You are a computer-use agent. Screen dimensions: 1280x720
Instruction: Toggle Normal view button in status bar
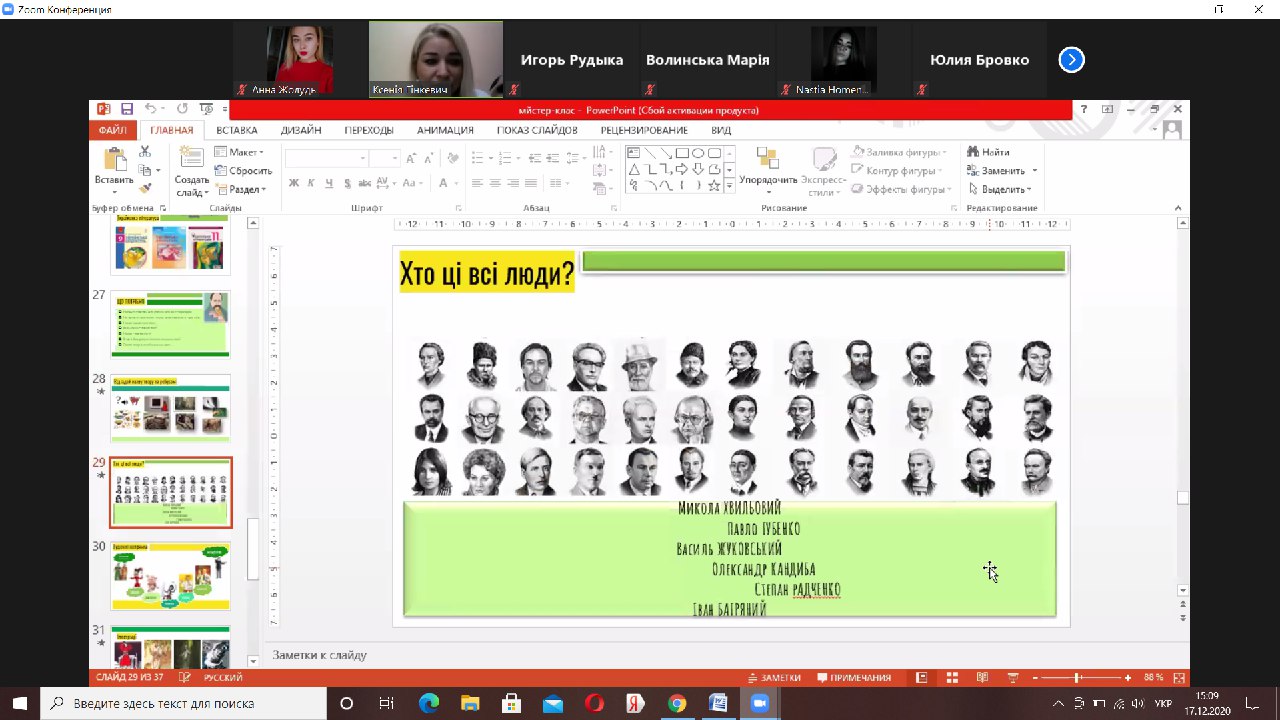pos(921,677)
